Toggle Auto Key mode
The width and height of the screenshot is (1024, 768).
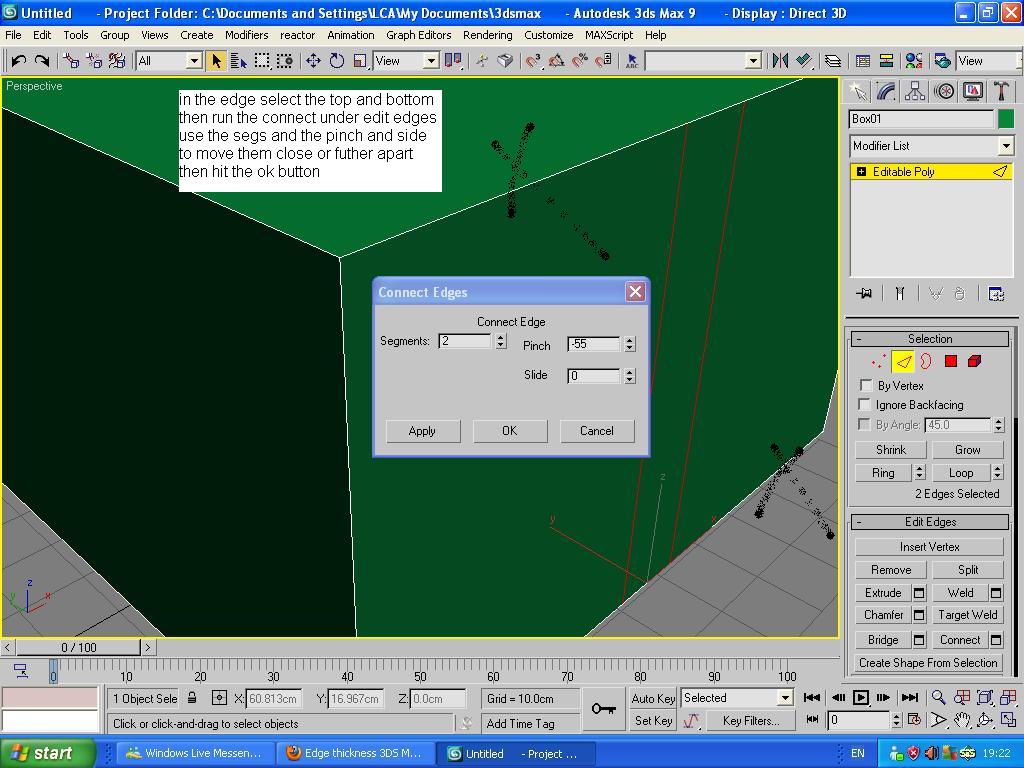point(653,698)
